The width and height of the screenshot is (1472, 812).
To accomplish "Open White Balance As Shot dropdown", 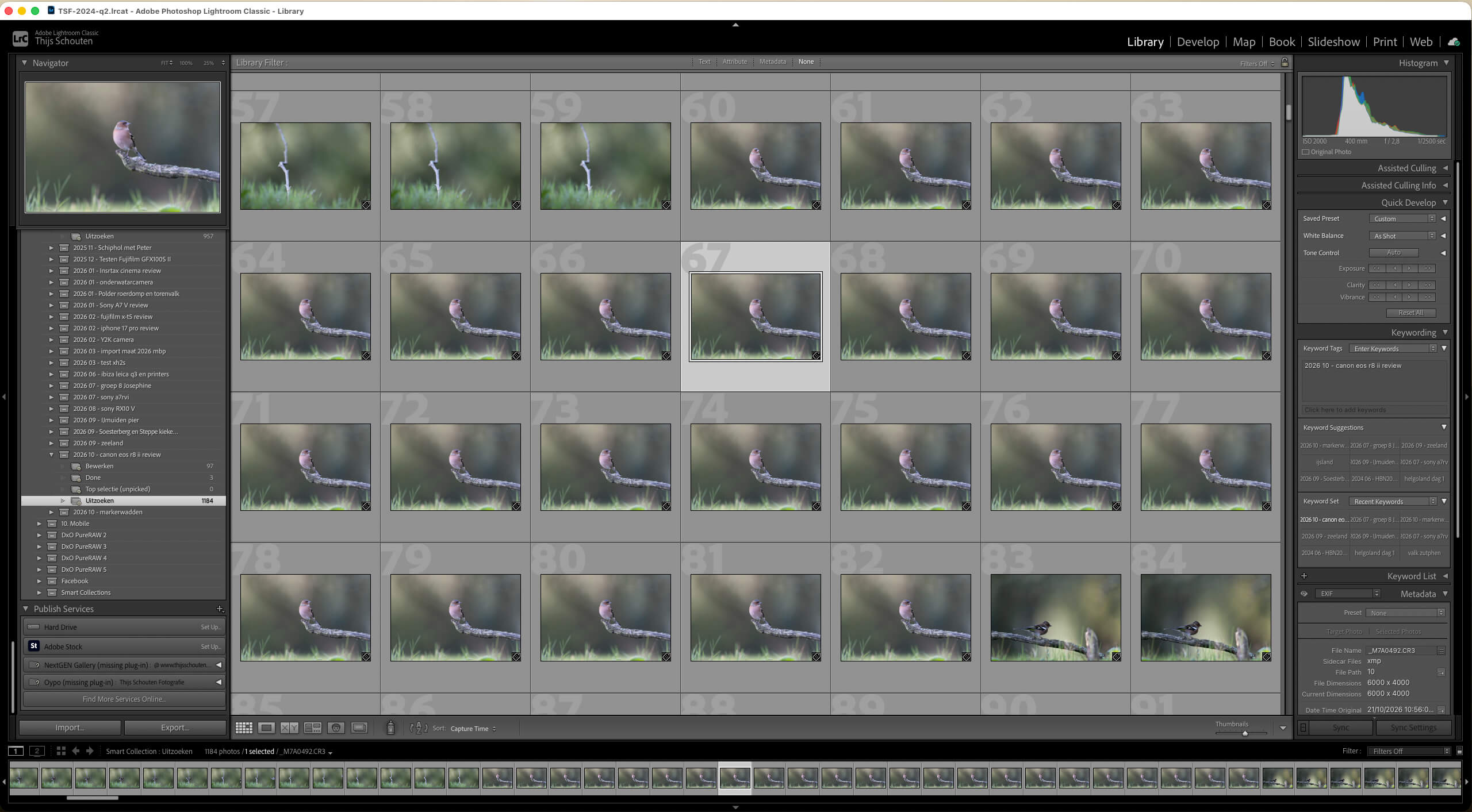I will point(1402,236).
